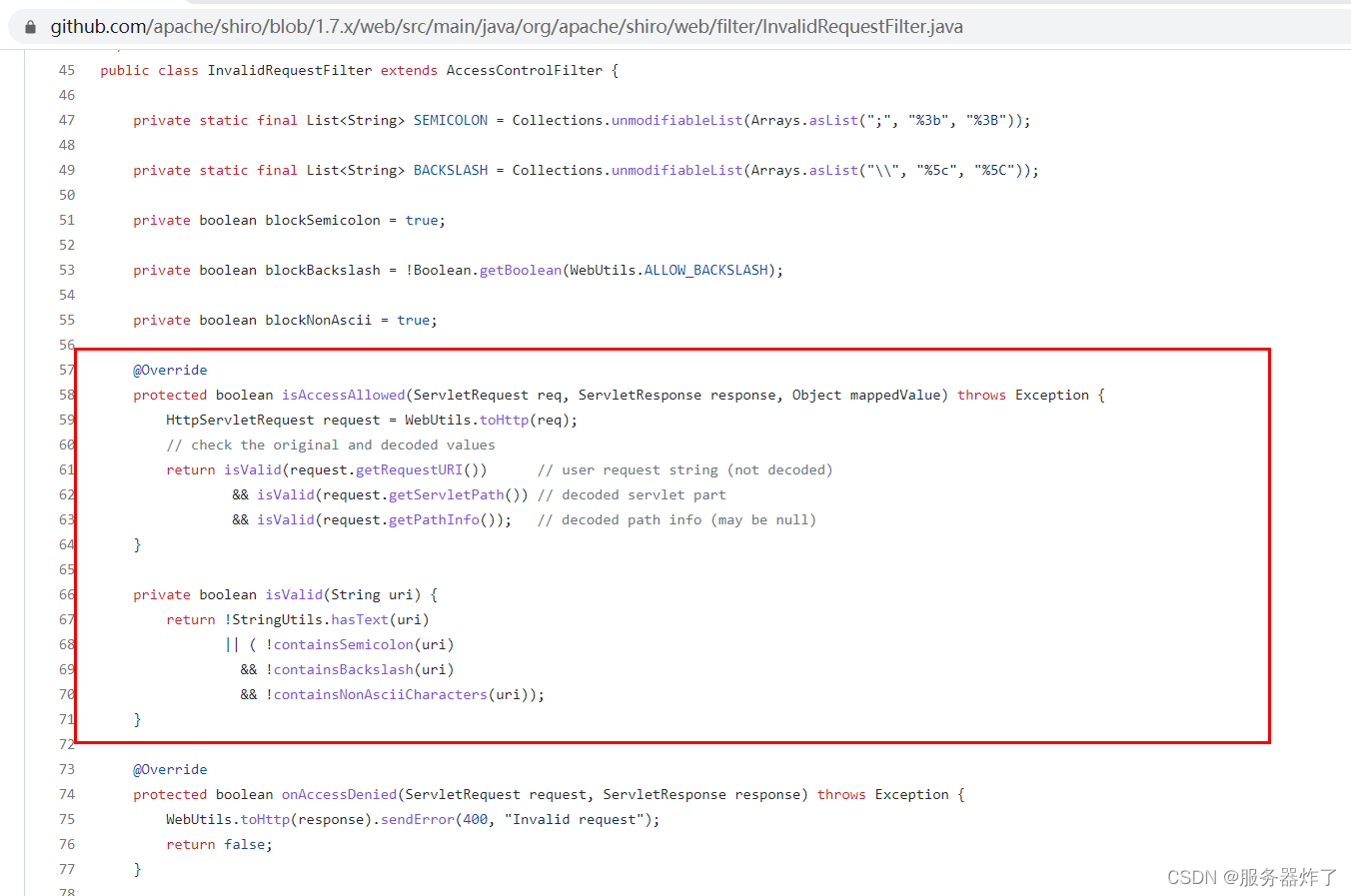Select line number 47
The width and height of the screenshot is (1351, 896).
click(x=67, y=120)
